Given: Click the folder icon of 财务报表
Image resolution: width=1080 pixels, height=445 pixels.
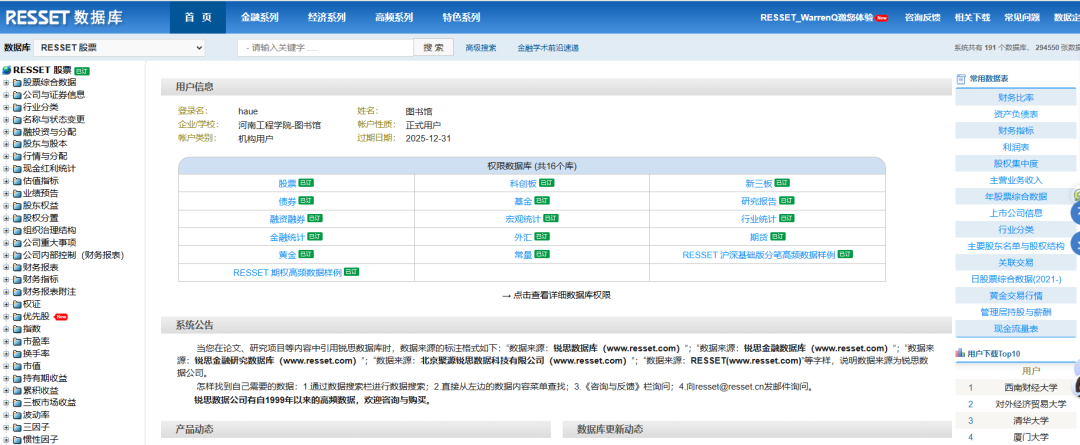Looking at the screenshot, I should coord(17,267).
